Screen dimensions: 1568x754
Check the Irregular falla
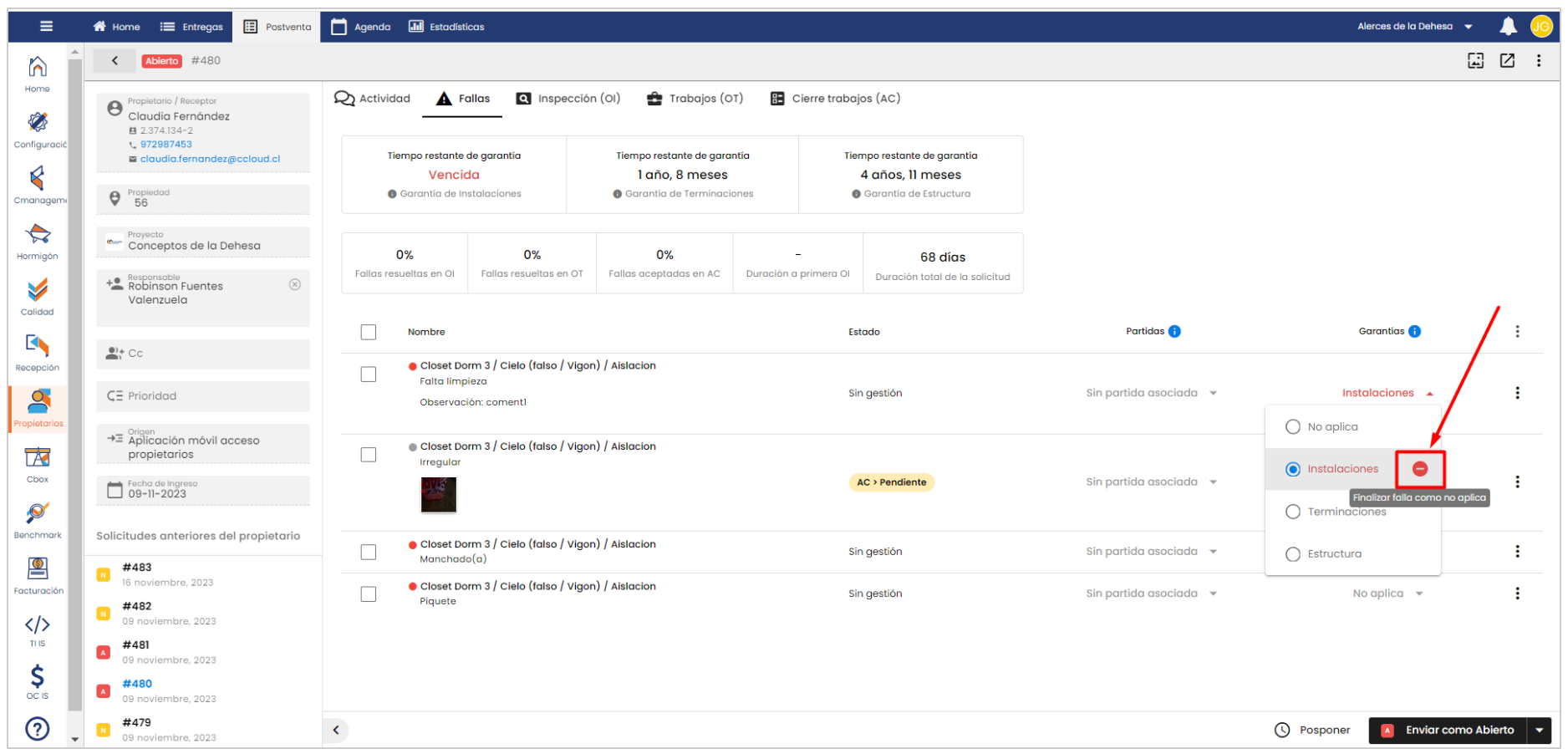tap(369, 455)
